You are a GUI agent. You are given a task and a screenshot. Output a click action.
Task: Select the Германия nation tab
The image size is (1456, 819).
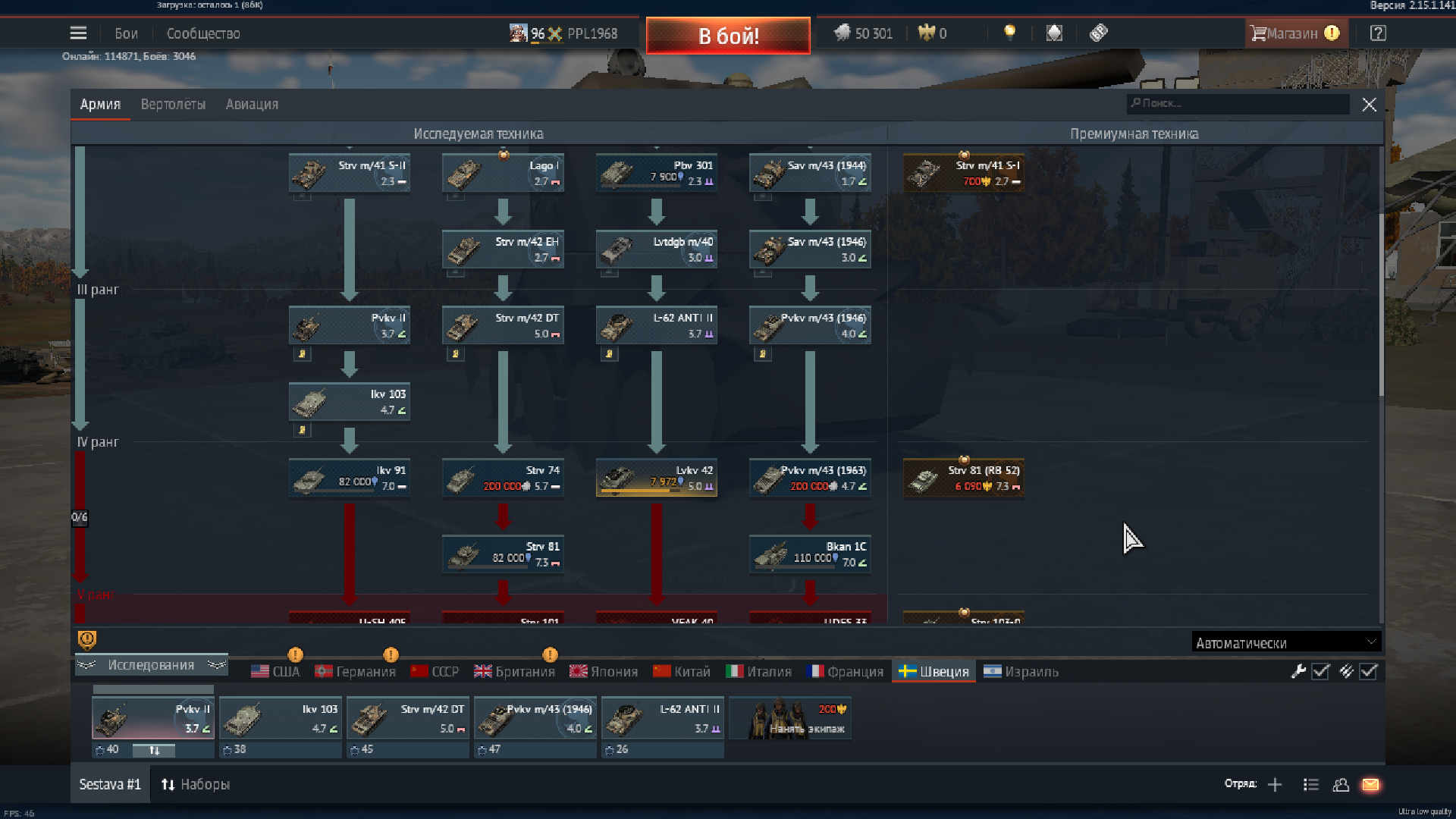coord(355,671)
